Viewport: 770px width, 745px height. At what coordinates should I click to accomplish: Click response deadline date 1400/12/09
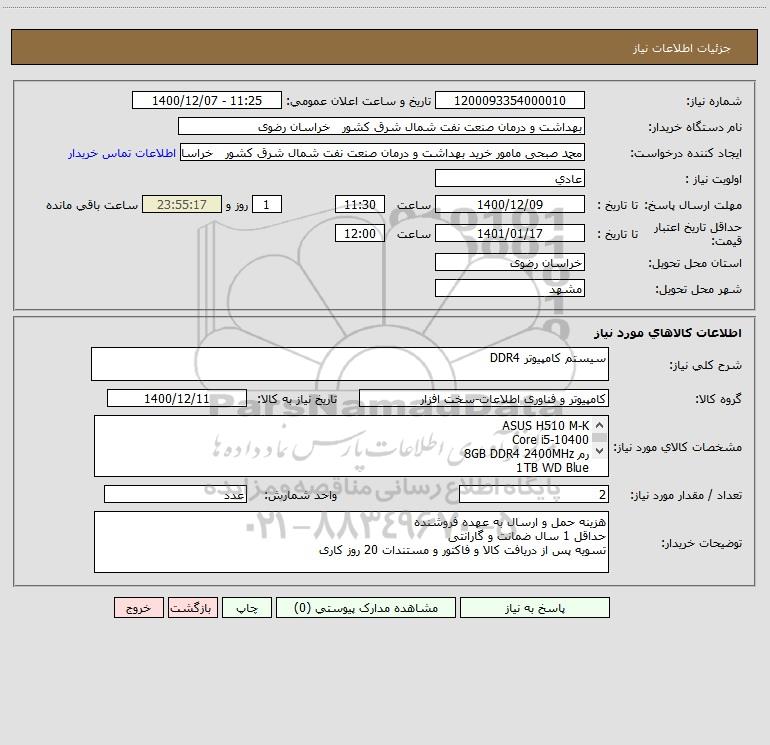[510, 204]
